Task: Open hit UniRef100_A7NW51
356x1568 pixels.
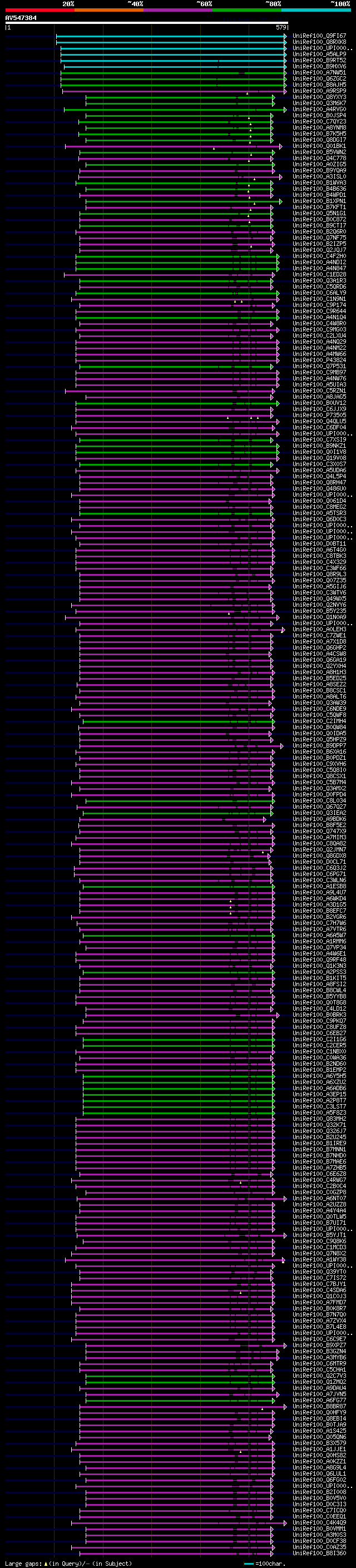Action: coord(319,72)
